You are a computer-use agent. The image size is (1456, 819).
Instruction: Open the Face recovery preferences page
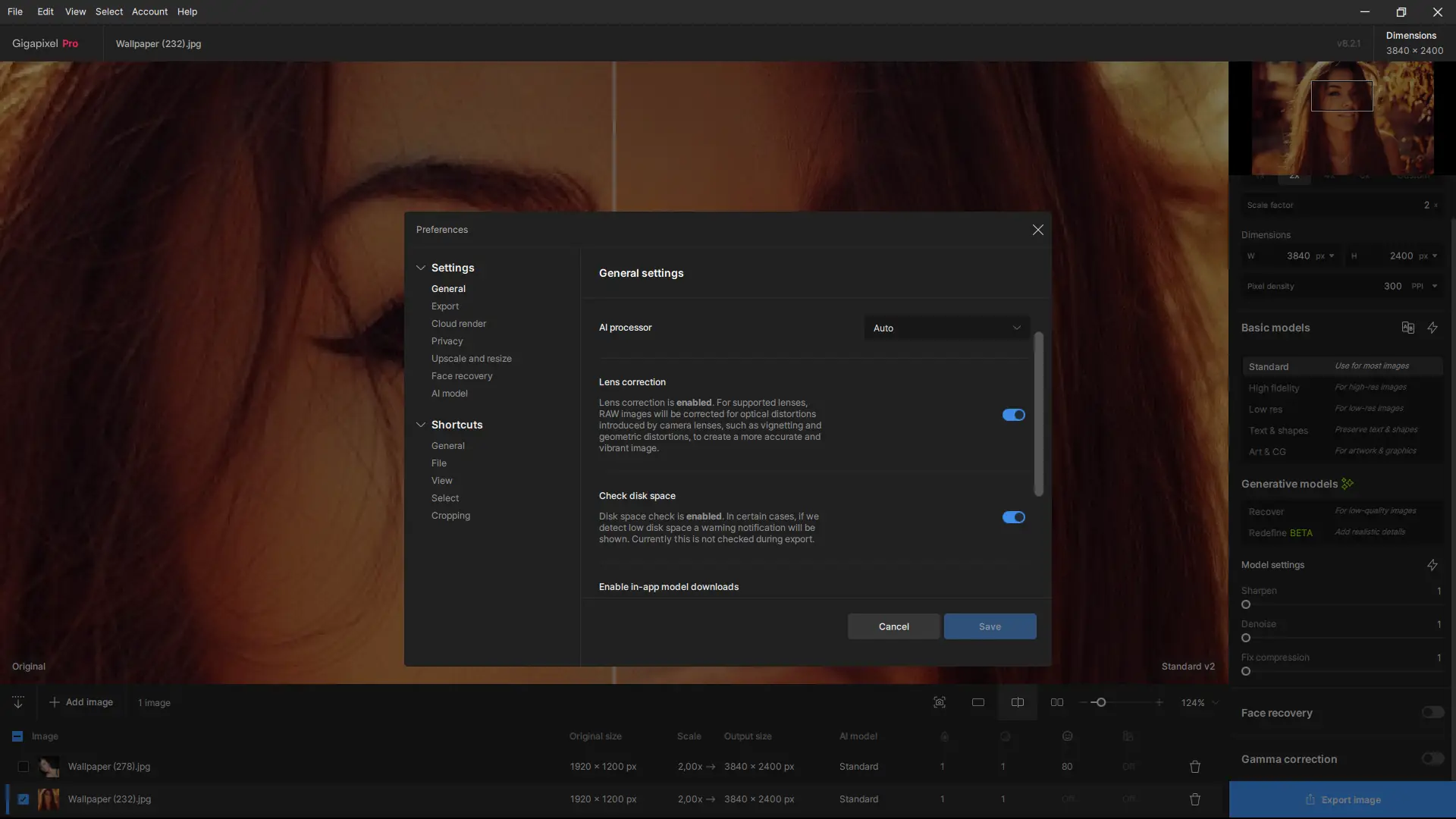coord(462,376)
